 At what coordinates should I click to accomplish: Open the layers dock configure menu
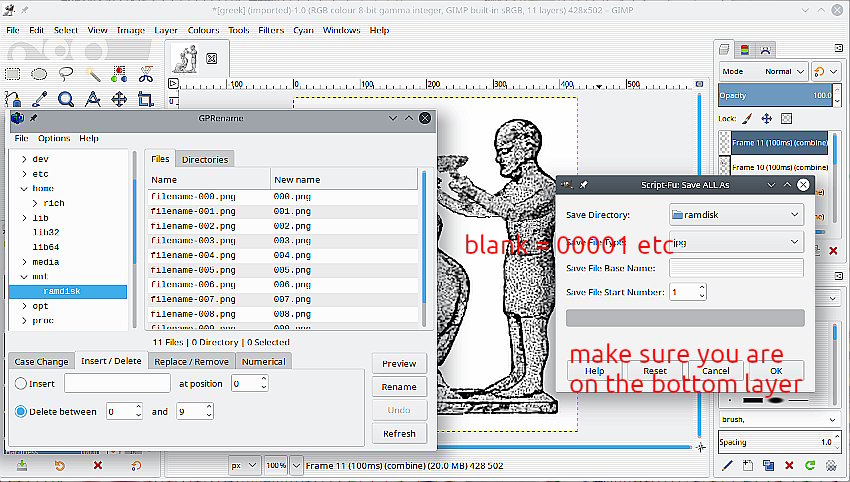(x=839, y=48)
